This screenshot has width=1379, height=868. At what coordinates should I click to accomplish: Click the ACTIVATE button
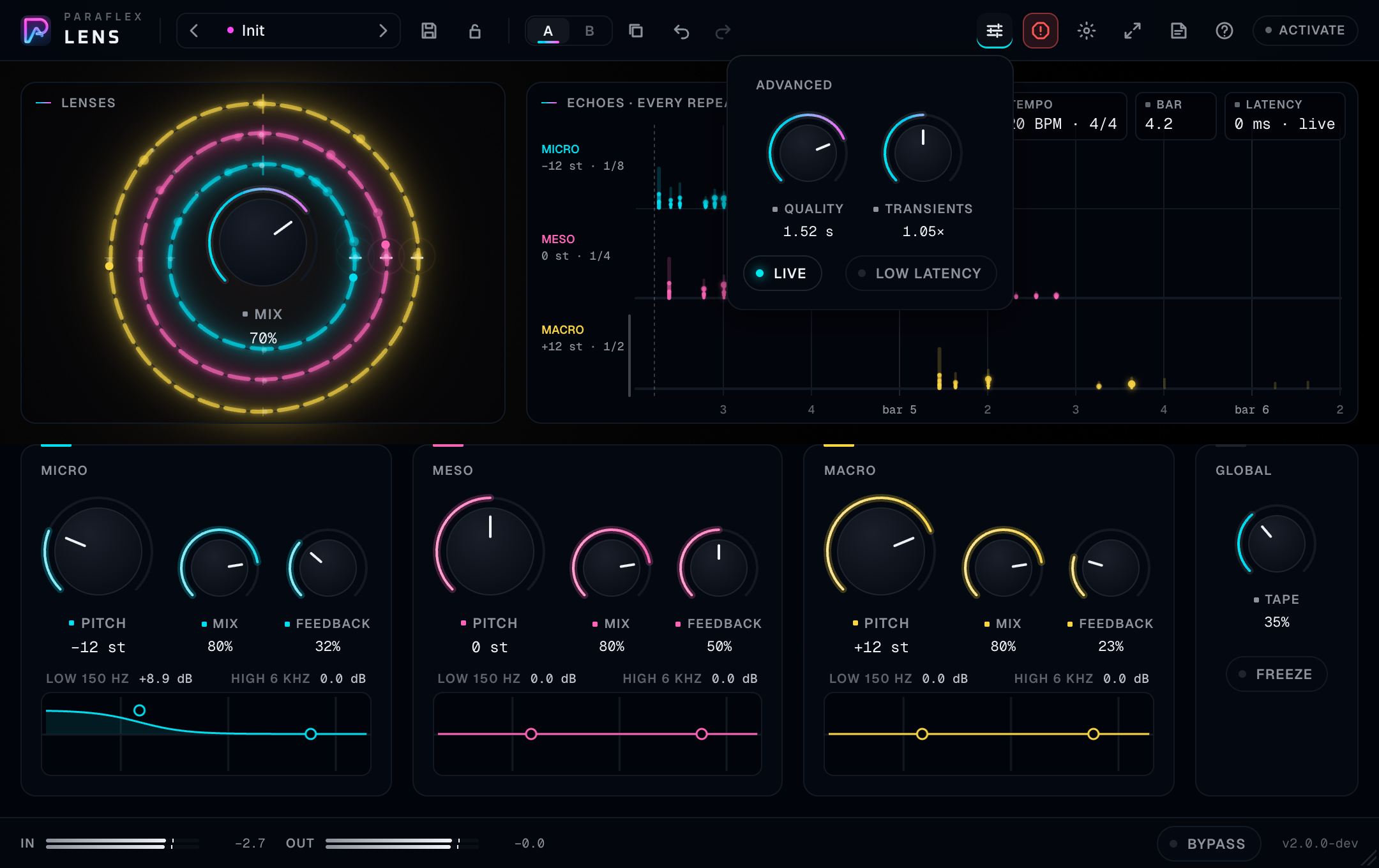click(x=1306, y=31)
